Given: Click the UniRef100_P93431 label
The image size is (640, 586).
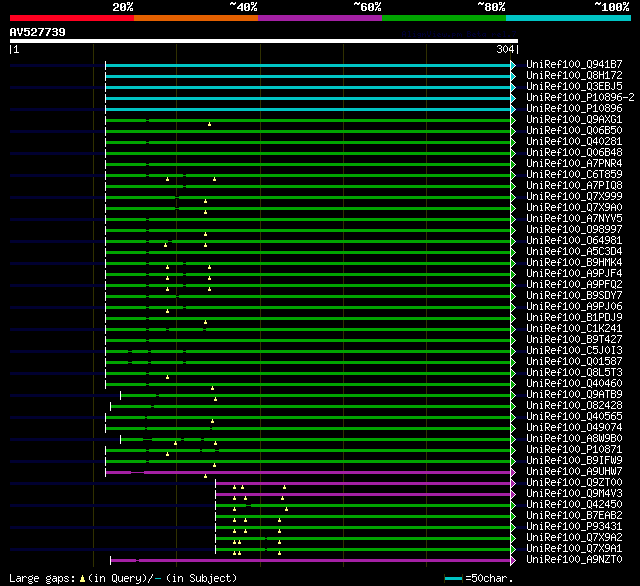Looking at the screenshot, I should (x=574, y=527).
